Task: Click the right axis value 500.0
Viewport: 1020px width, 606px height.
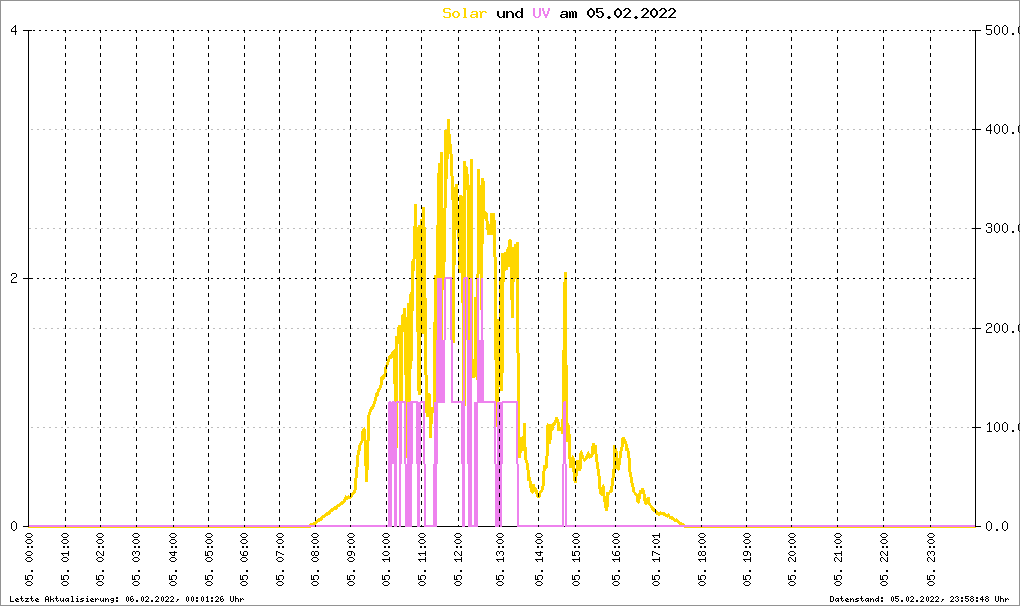Action: point(997,30)
